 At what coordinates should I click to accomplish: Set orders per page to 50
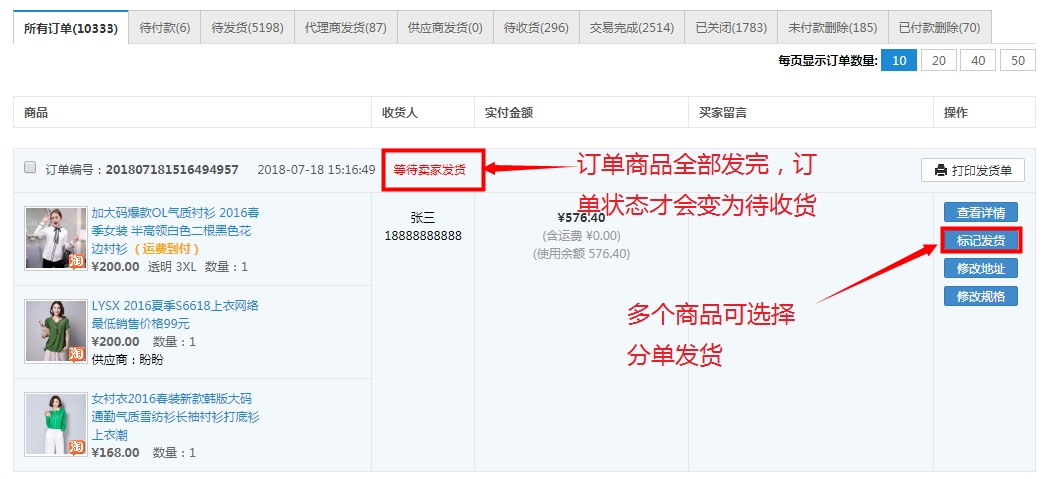1017,61
